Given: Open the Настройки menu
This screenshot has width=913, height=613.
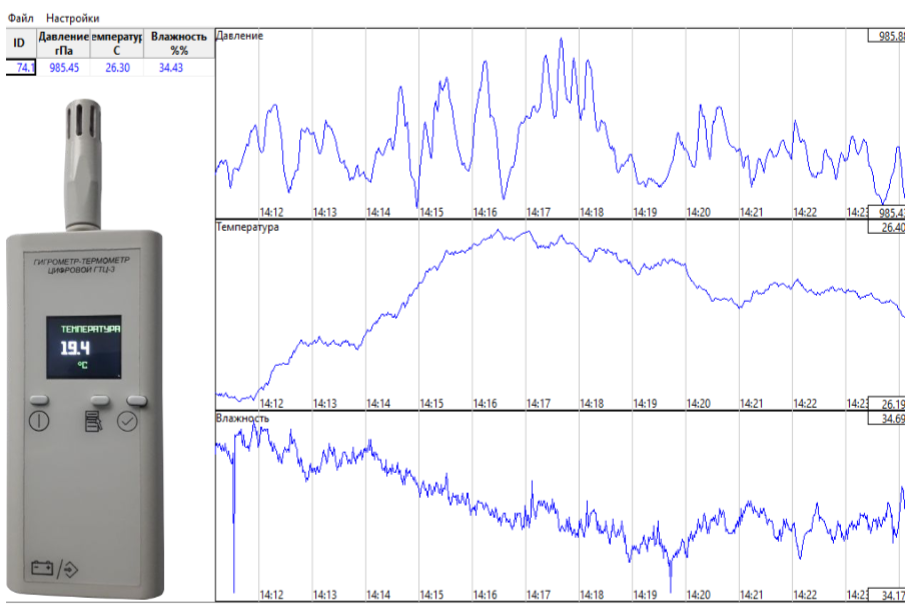Looking at the screenshot, I should click(x=72, y=18).
